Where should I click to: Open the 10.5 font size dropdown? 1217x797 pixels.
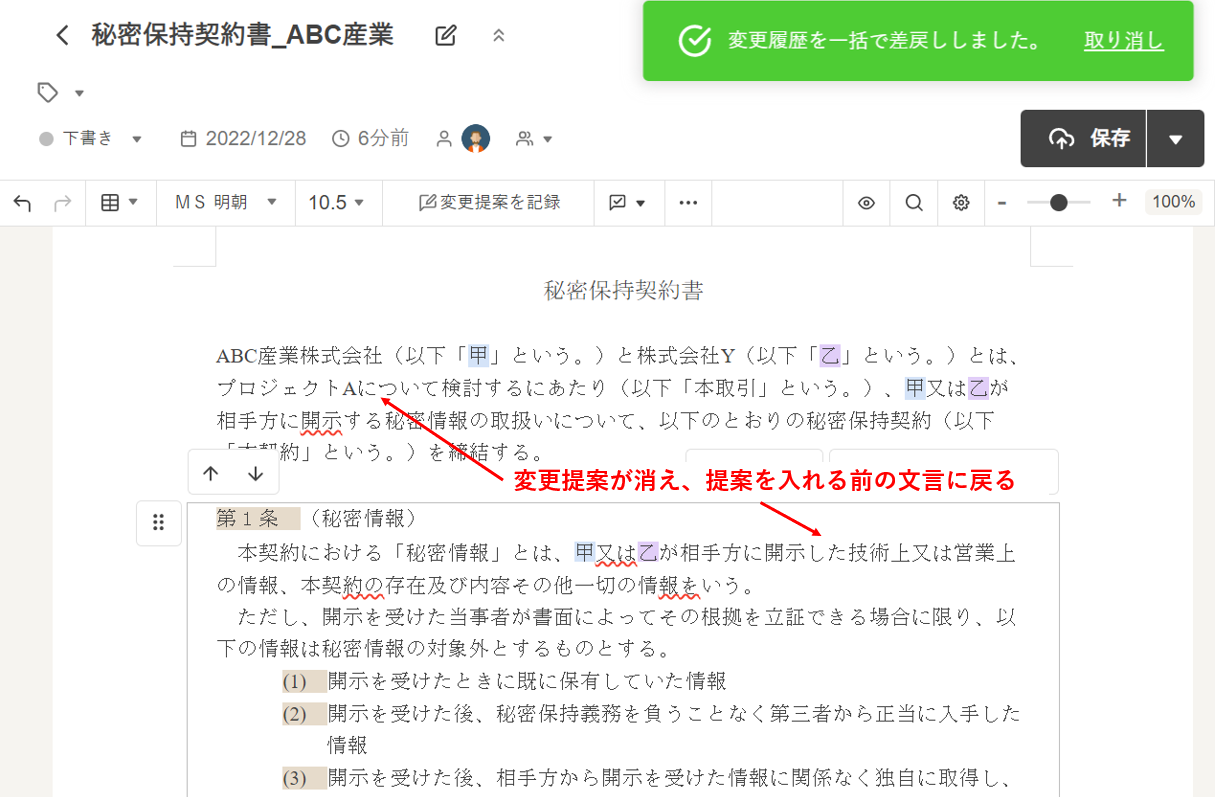click(337, 203)
